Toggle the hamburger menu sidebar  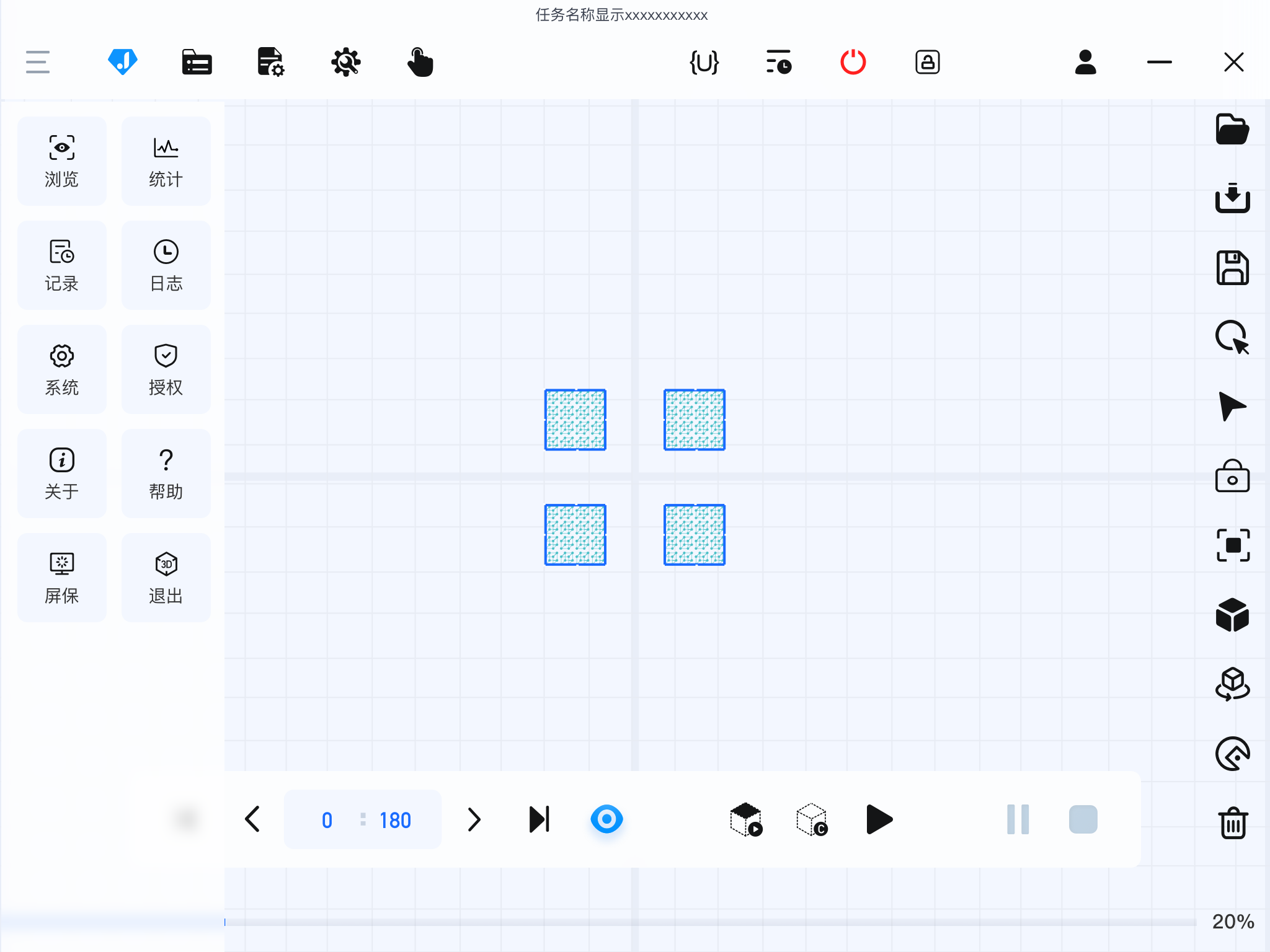[x=38, y=62]
